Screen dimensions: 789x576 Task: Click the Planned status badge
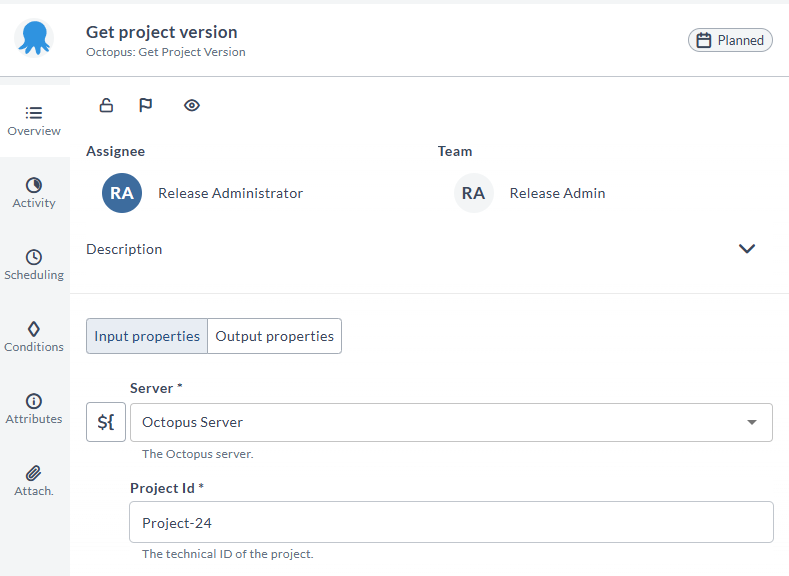[x=730, y=40]
